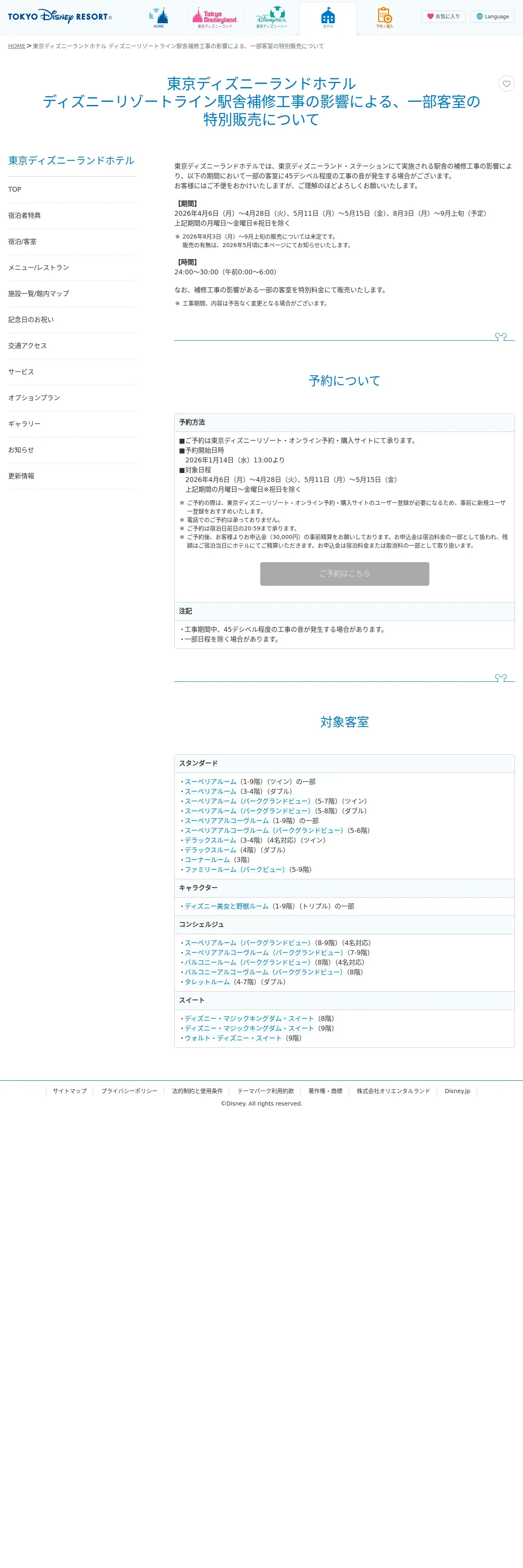Open テーマパーク利用約款 footer link

coord(266,1091)
